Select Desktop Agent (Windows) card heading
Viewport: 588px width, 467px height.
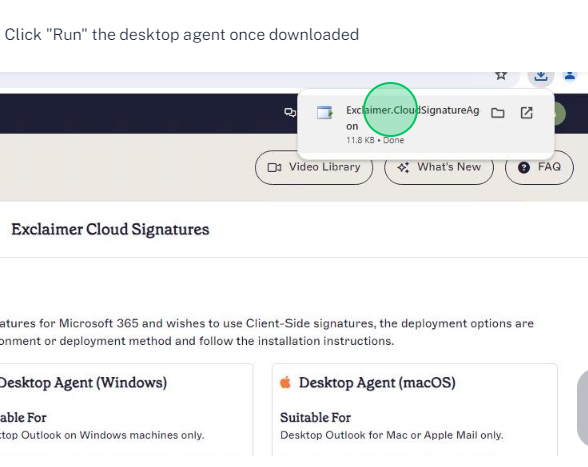pyautogui.click(x=83, y=383)
